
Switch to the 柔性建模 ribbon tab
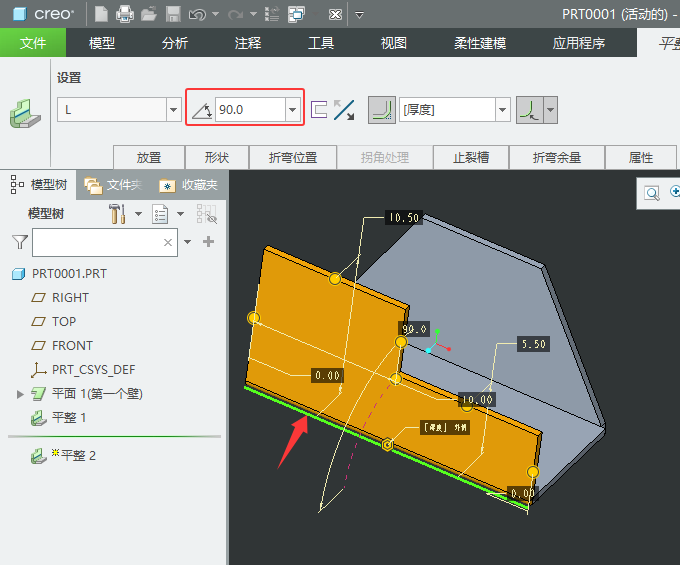click(480, 43)
